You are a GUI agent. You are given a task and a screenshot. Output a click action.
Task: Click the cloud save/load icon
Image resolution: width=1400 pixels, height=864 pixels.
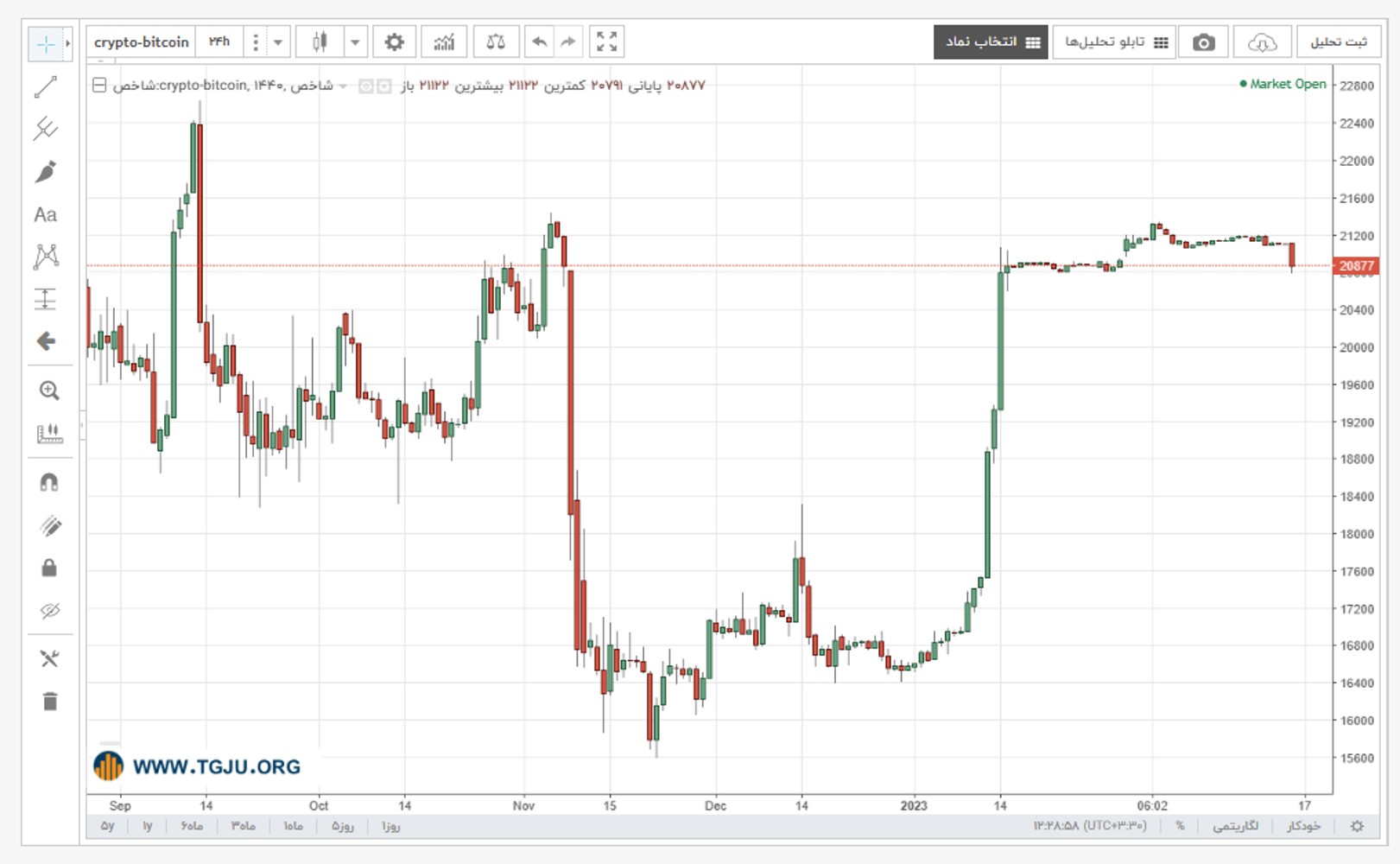tap(1262, 42)
